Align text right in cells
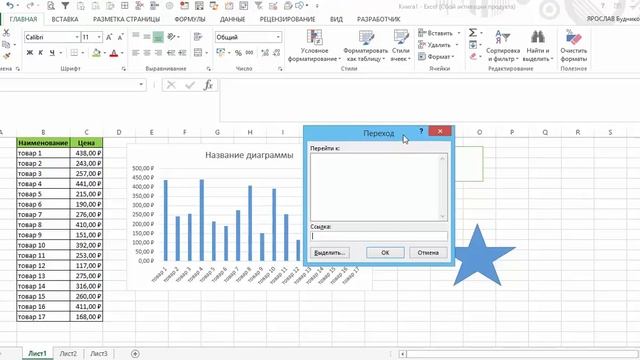 (158, 53)
